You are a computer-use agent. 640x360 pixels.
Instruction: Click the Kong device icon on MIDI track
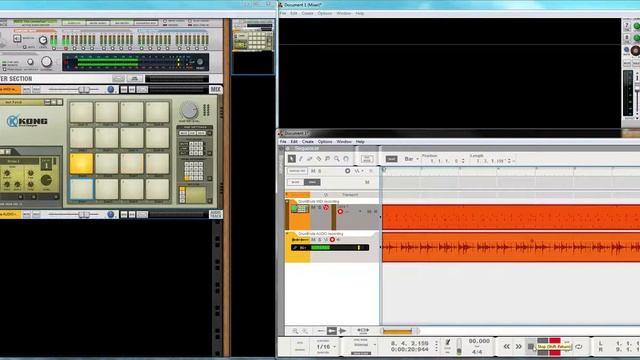click(x=300, y=209)
